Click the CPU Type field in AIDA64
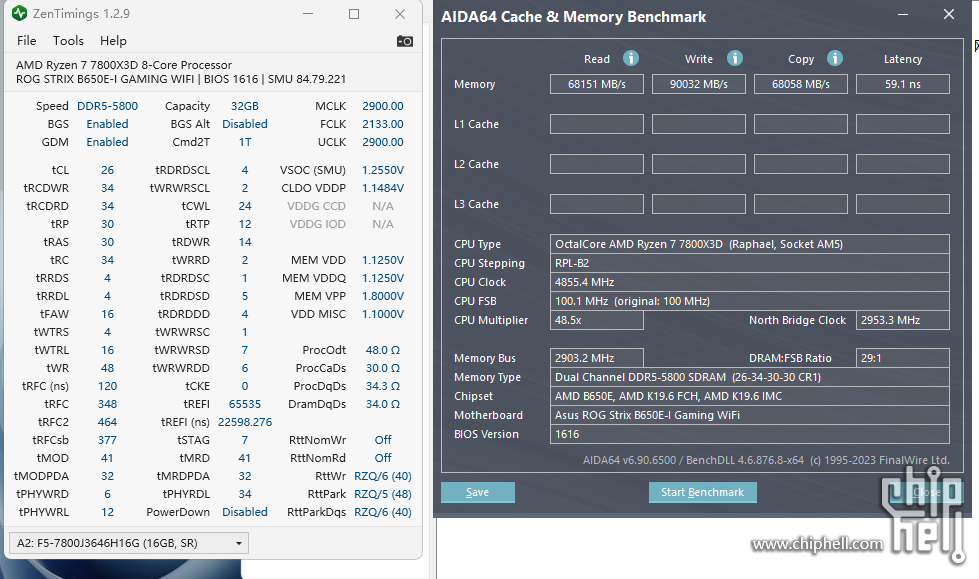This screenshot has width=979, height=579. pos(750,244)
